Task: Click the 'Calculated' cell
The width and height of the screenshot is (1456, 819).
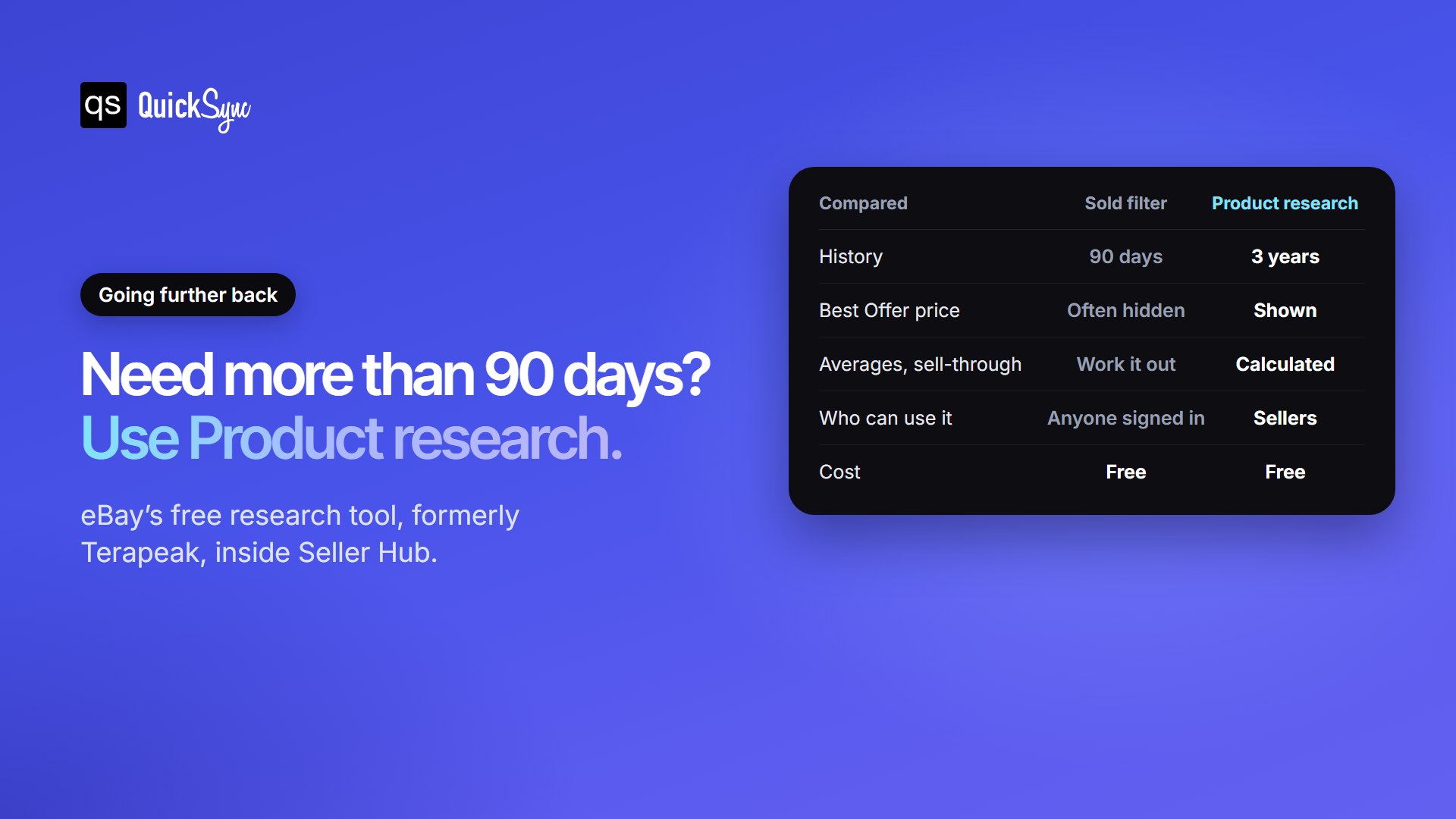Action: pos(1285,364)
